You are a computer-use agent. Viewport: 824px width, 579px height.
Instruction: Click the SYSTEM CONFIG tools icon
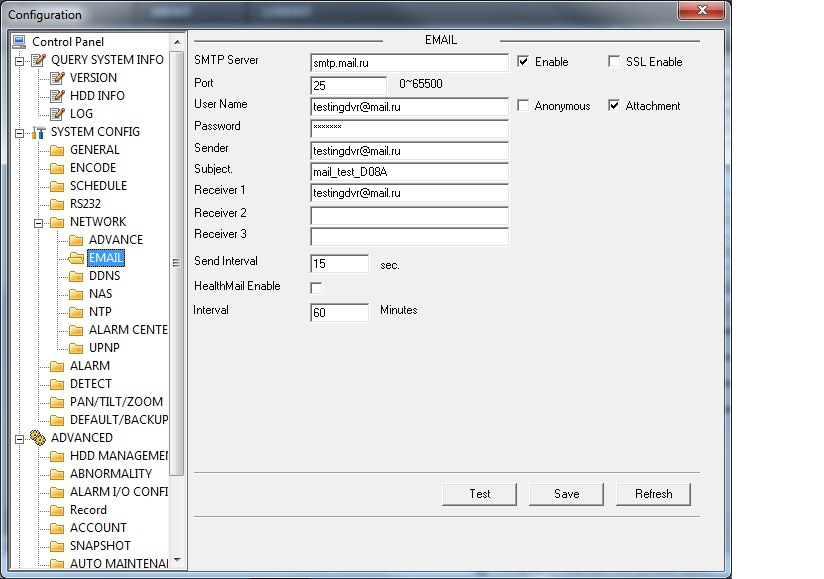click(x=38, y=132)
